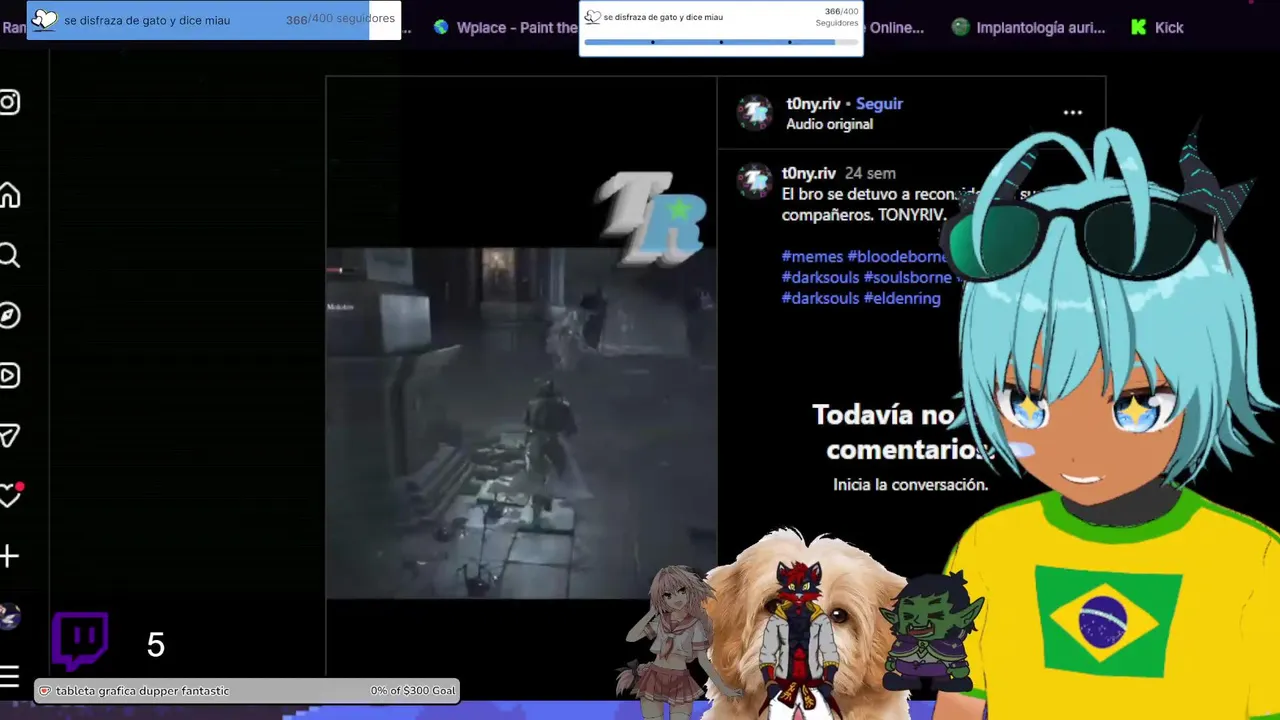Switch to the tab ending in Online...
Viewport: 1280px width, 720px height.
click(896, 28)
